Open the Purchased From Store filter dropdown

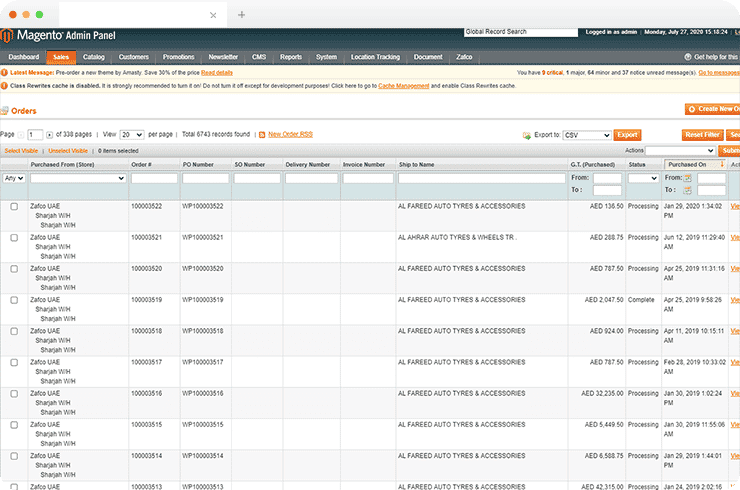pos(78,178)
